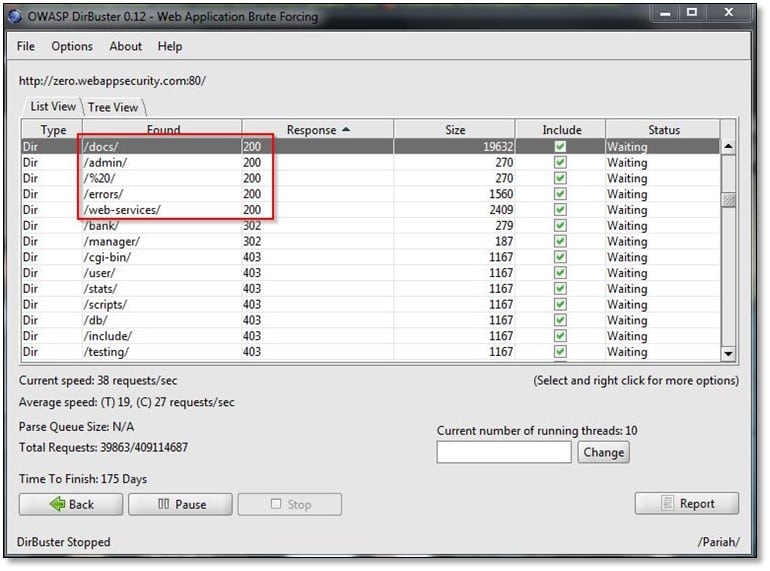Uncheck Include for the /docs/ row
This screenshot has height=571, width=770.
pos(560,147)
